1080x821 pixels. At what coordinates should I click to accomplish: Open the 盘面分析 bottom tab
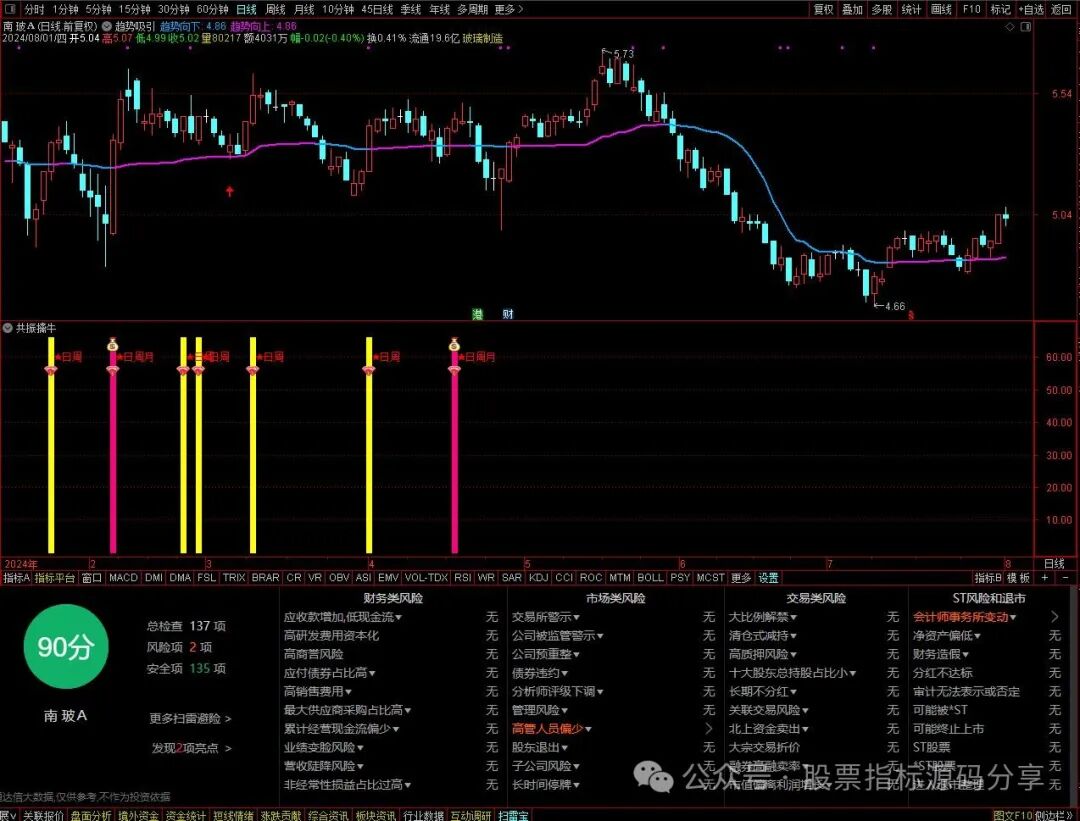tap(91, 815)
